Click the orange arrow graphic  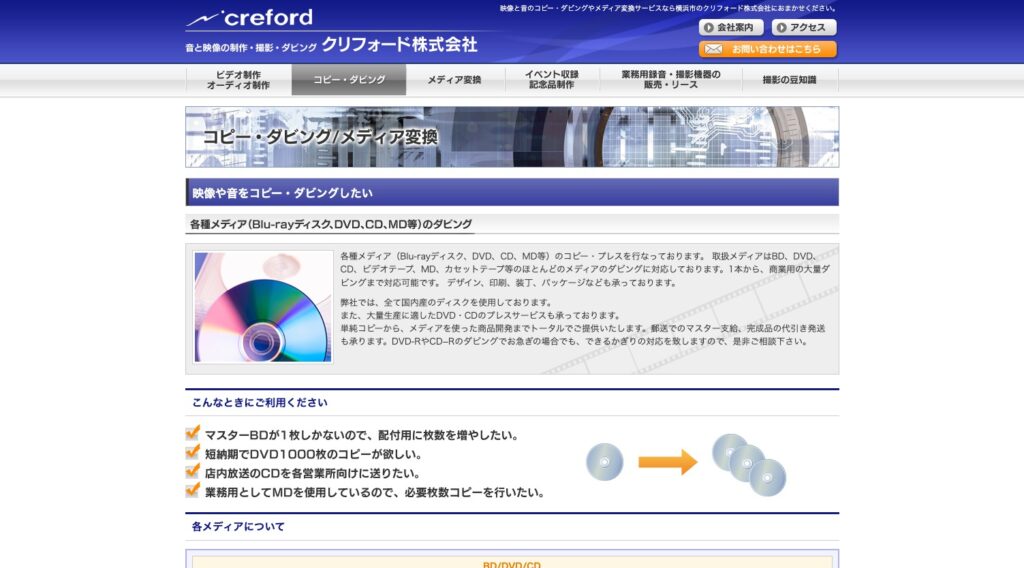(x=667, y=462)
